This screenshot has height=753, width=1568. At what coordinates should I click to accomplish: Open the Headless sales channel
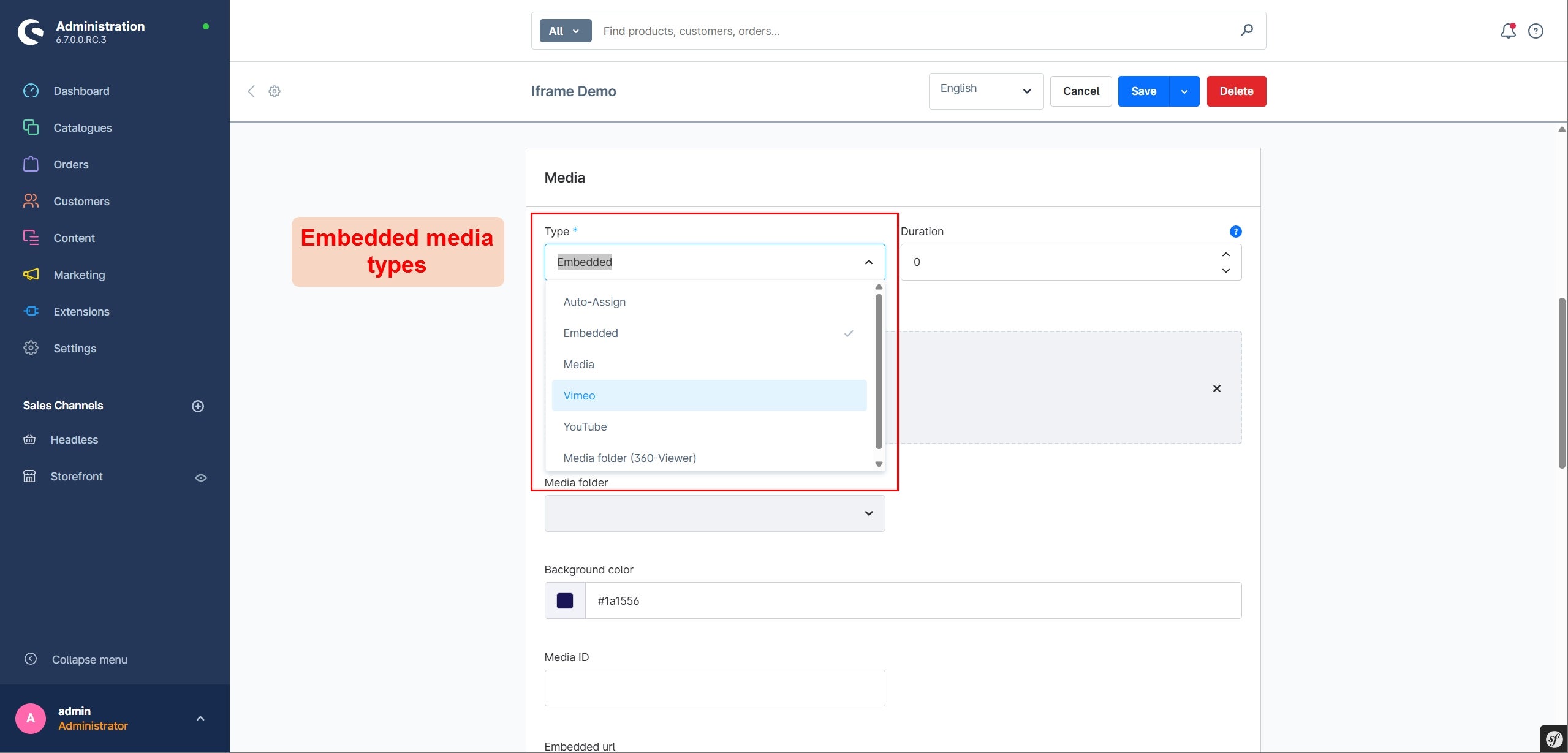coord(74,439)
